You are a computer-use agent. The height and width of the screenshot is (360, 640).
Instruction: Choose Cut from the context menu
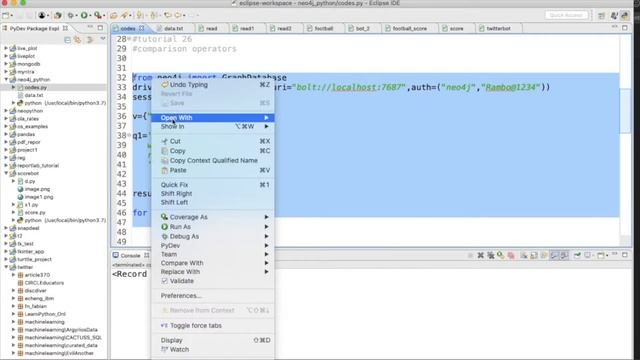click(213, 141)
